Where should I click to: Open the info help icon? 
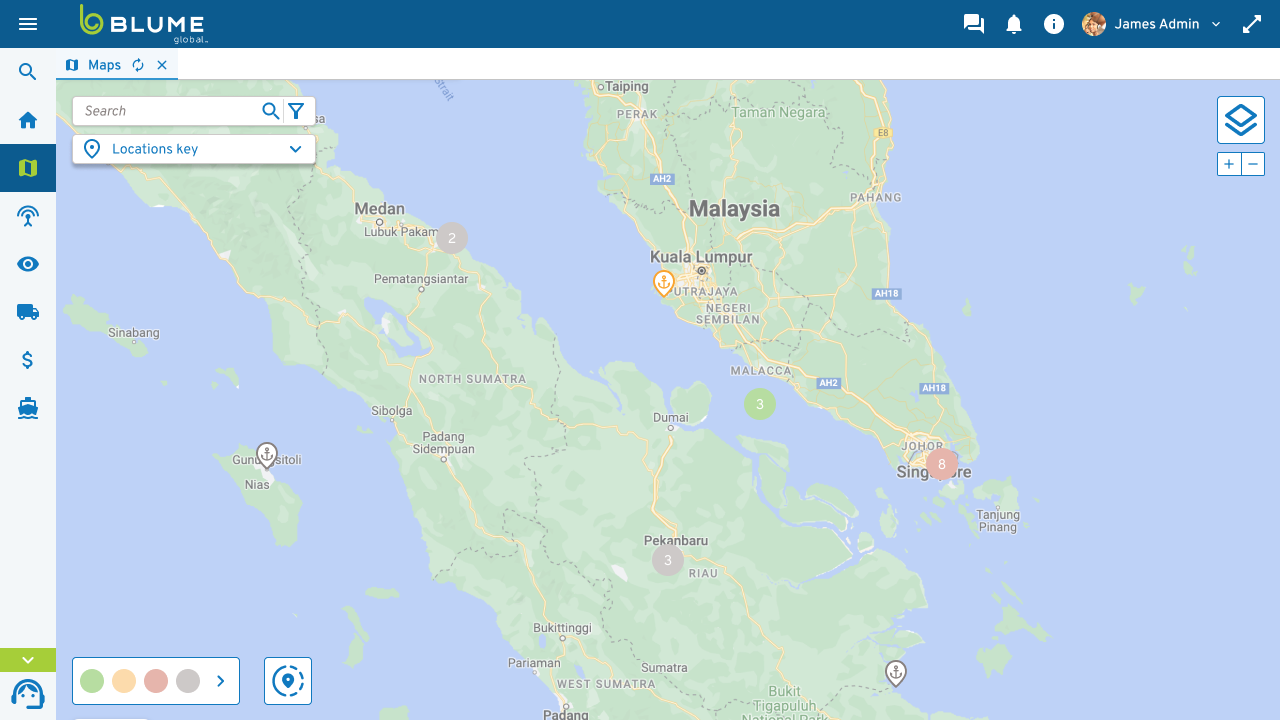[x=1054, y=24]
